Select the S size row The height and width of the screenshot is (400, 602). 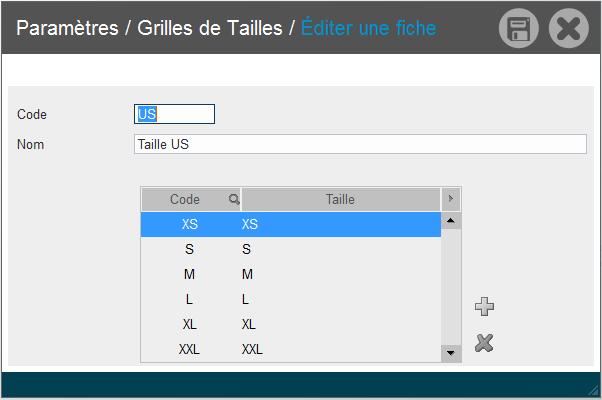coord(291,249)
